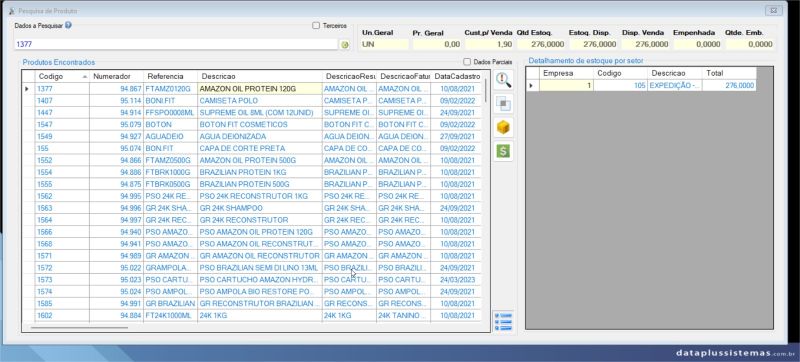This screenshot has width=800, height=362.
Task: Click the FT24K1000ML reference cell
Action: [170, 316]
